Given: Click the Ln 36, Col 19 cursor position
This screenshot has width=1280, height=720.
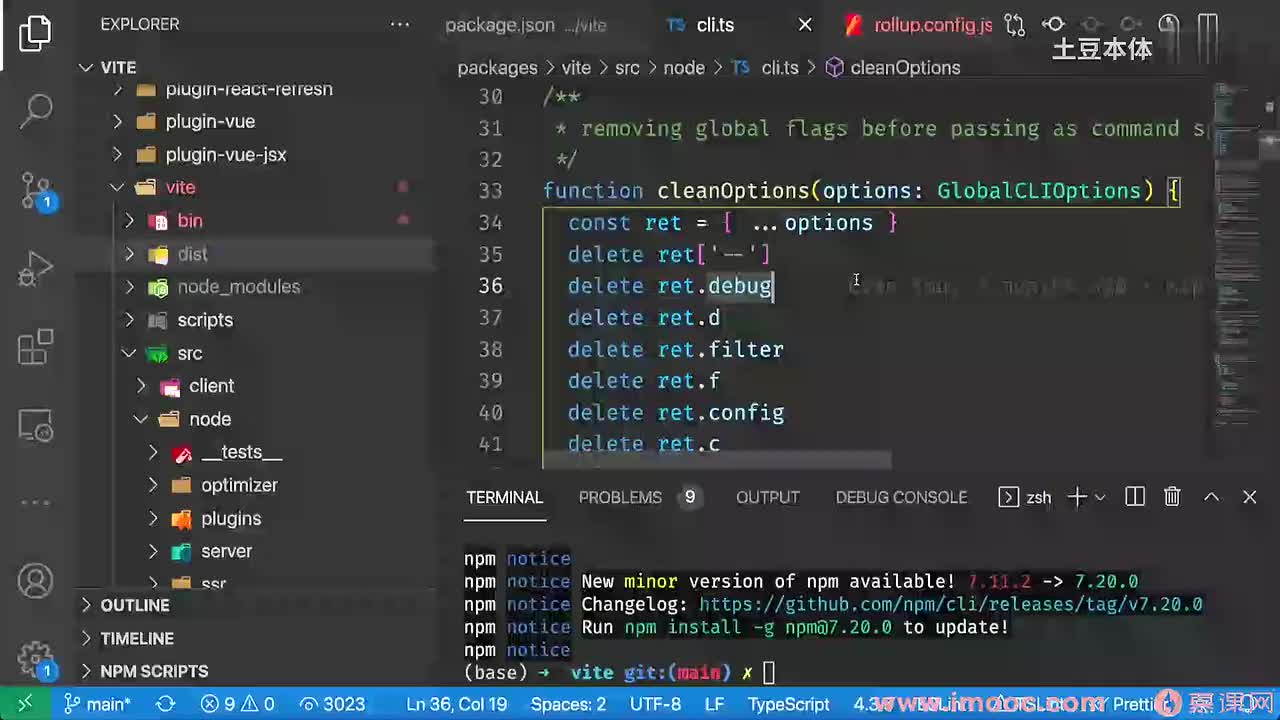Looking at the screenshot, I should click(x=456, y=704).
